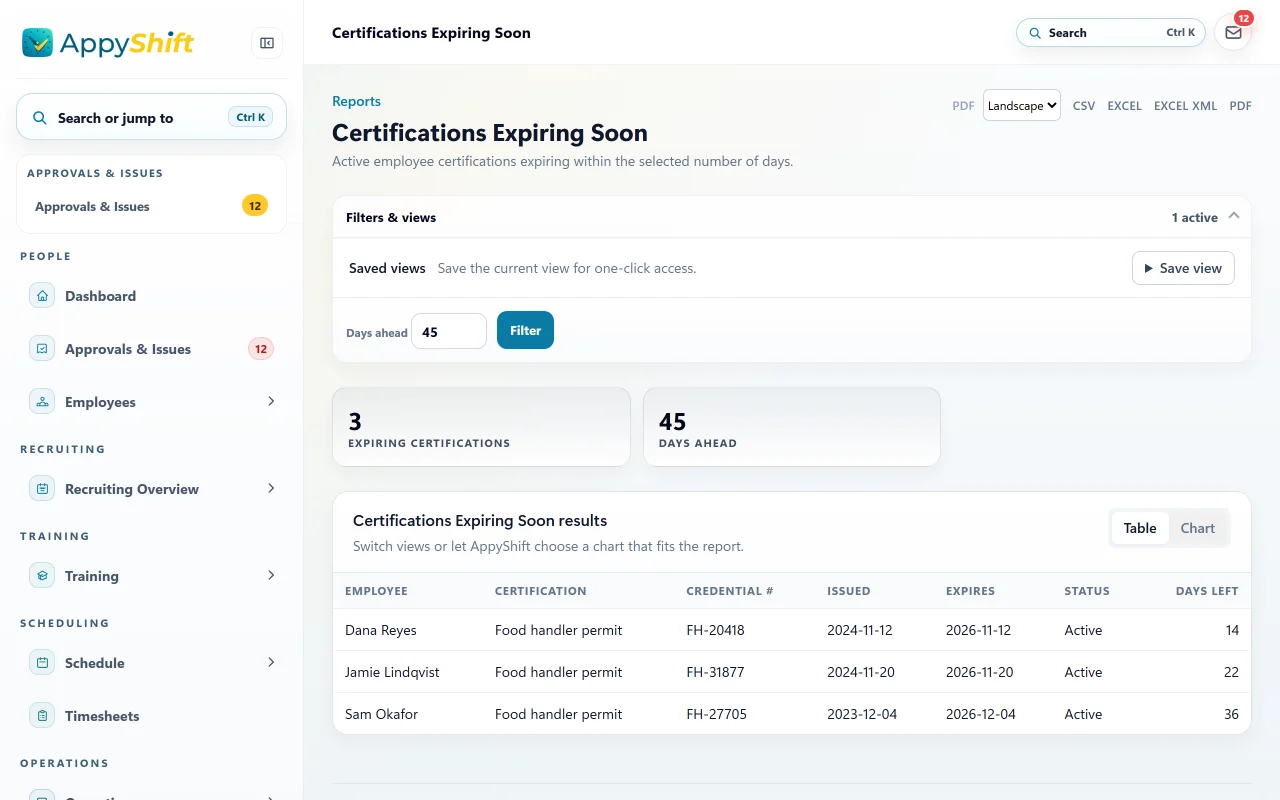
Task: Open Approvals & Issues with yellow badge
Action: [x=151, y=207]
